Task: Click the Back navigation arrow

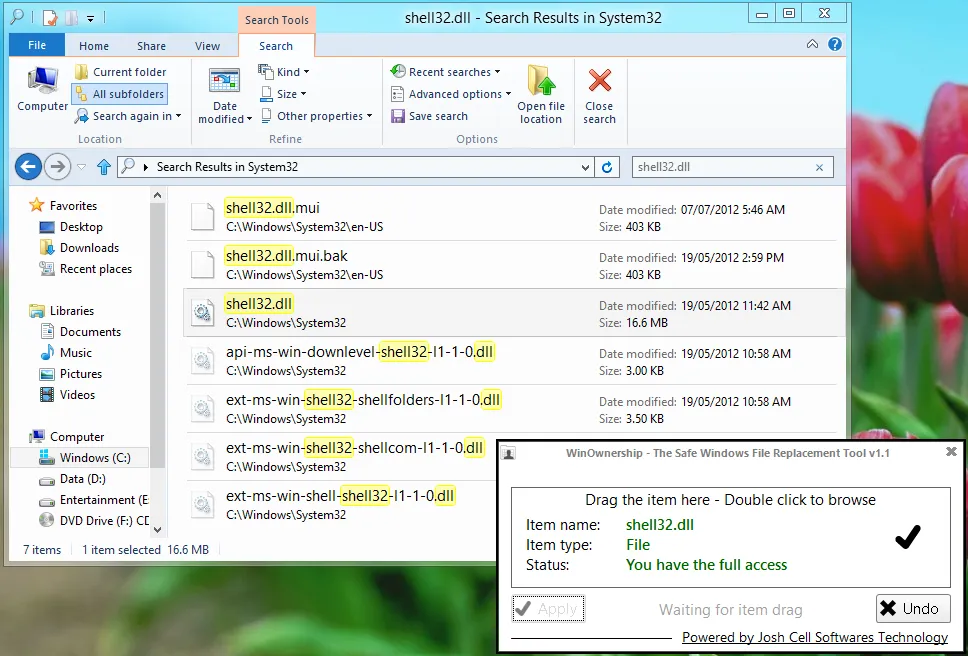Action: click(28, 167)
